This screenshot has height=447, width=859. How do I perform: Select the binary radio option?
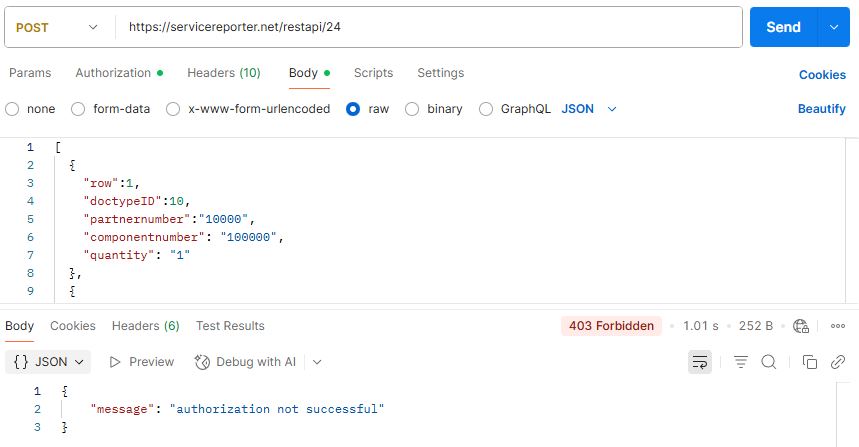click(x=412, y=109)
